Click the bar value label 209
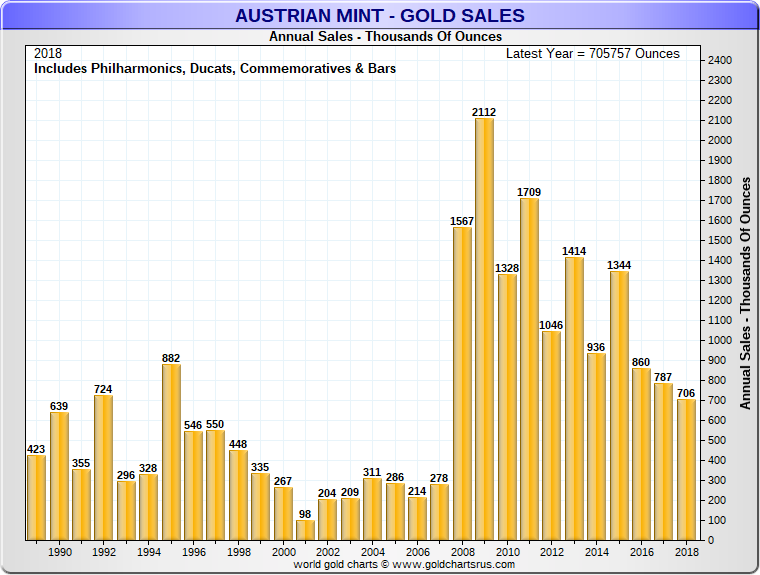 [x=350, y=492]
